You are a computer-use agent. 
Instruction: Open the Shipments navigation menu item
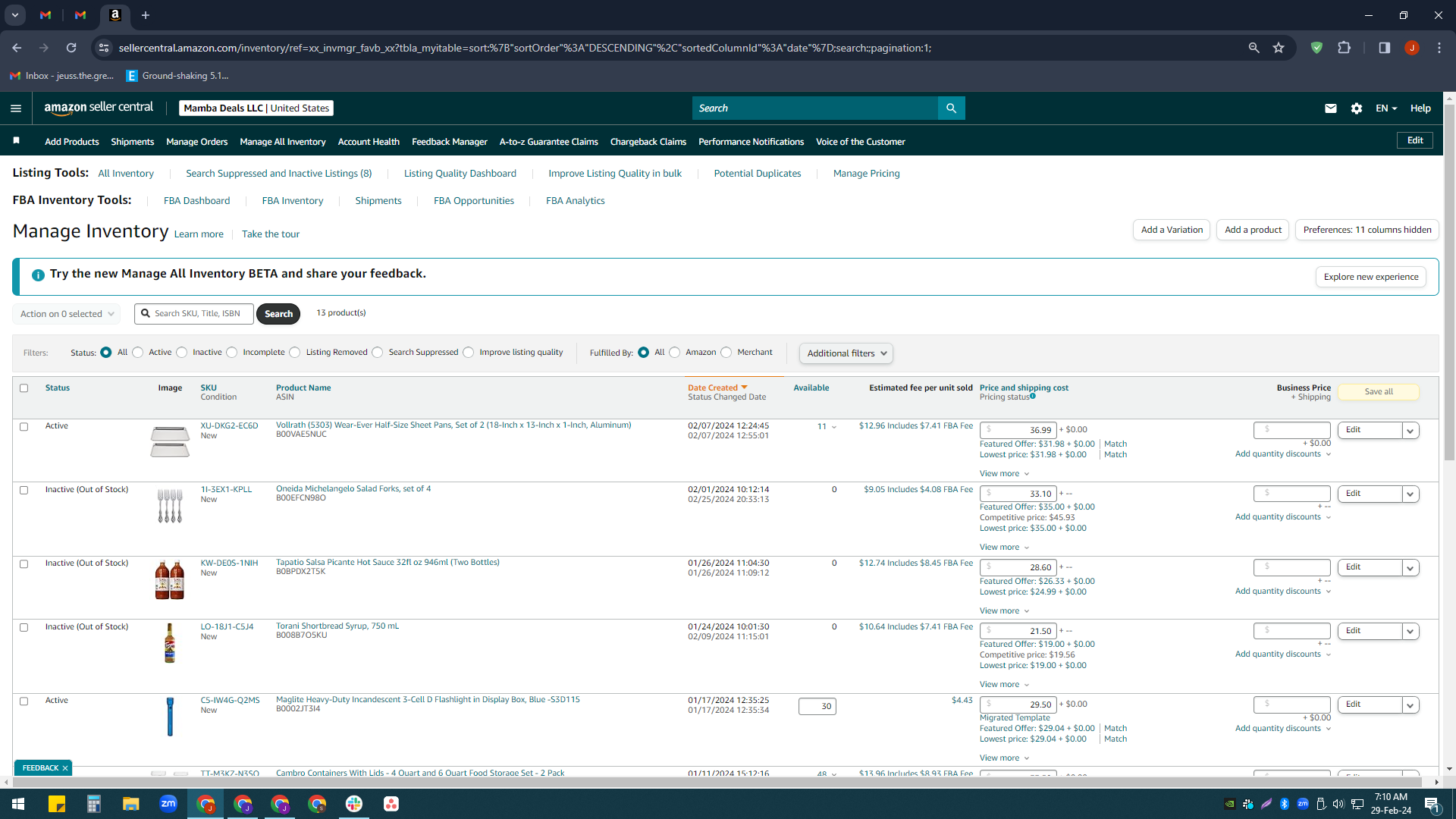(x=132, y=142)
